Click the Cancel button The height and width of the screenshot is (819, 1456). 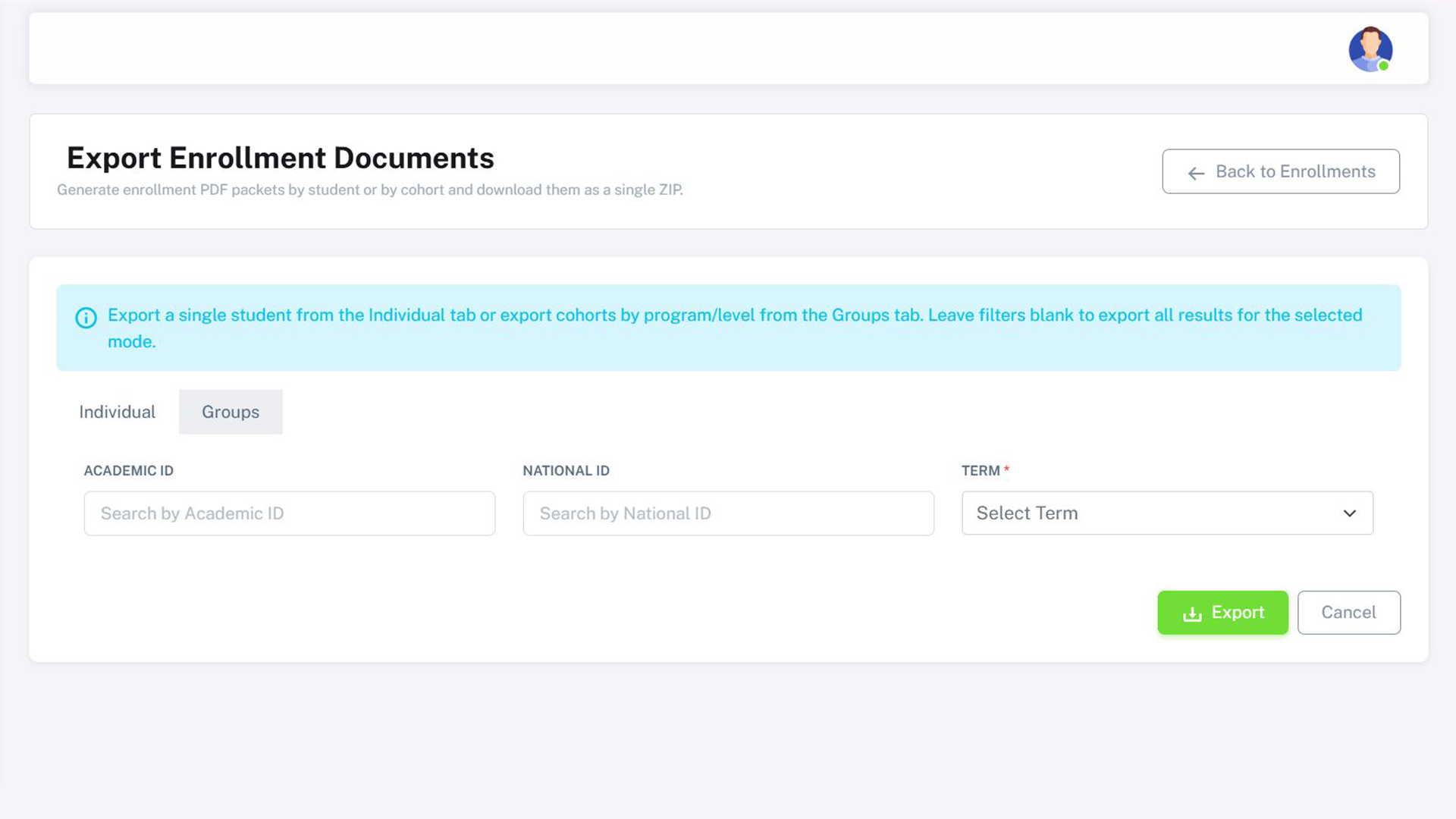point(1348,613)
